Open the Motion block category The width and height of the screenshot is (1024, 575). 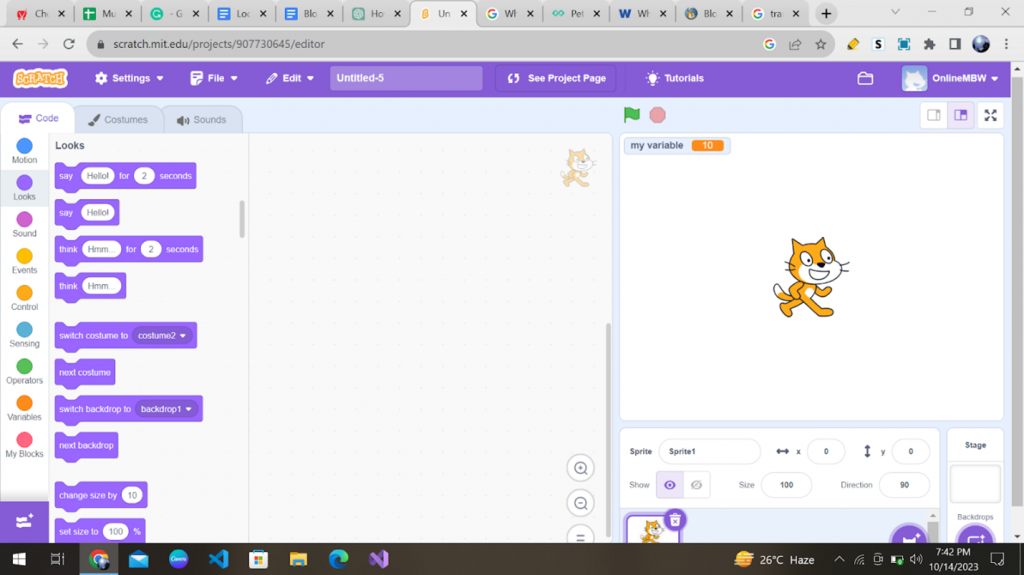click(24, 151)
